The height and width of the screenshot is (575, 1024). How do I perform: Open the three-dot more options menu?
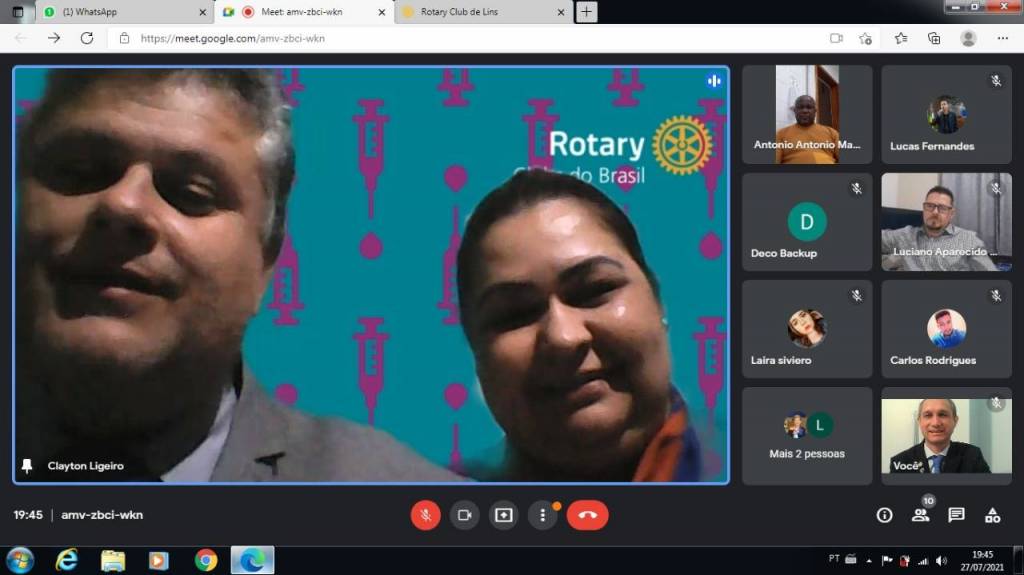pos(542,515)
